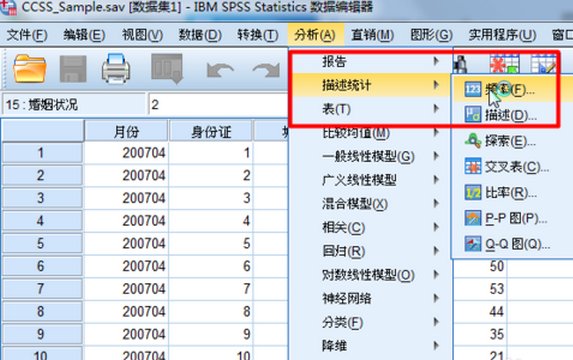Expand the 描述统计 submenu
Image resolution: width=573 pixels, height=360 pixels.
[371, 85]
